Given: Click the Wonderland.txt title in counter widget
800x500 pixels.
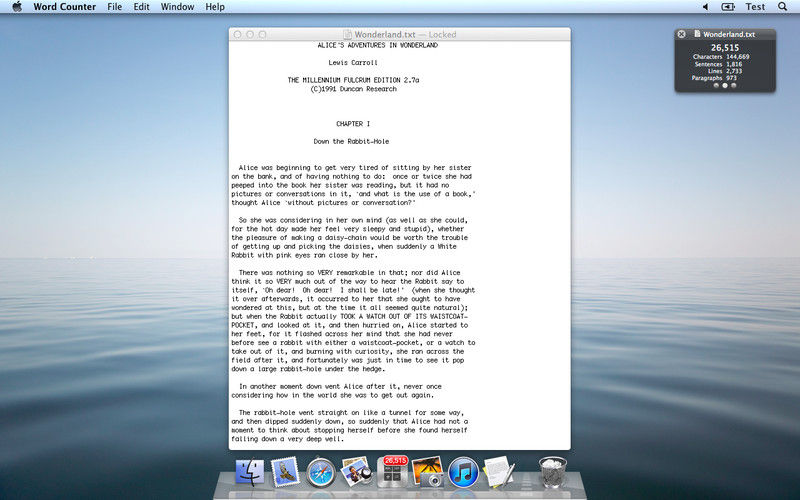Looking at the screenshot, I should [x=729, y=34].
